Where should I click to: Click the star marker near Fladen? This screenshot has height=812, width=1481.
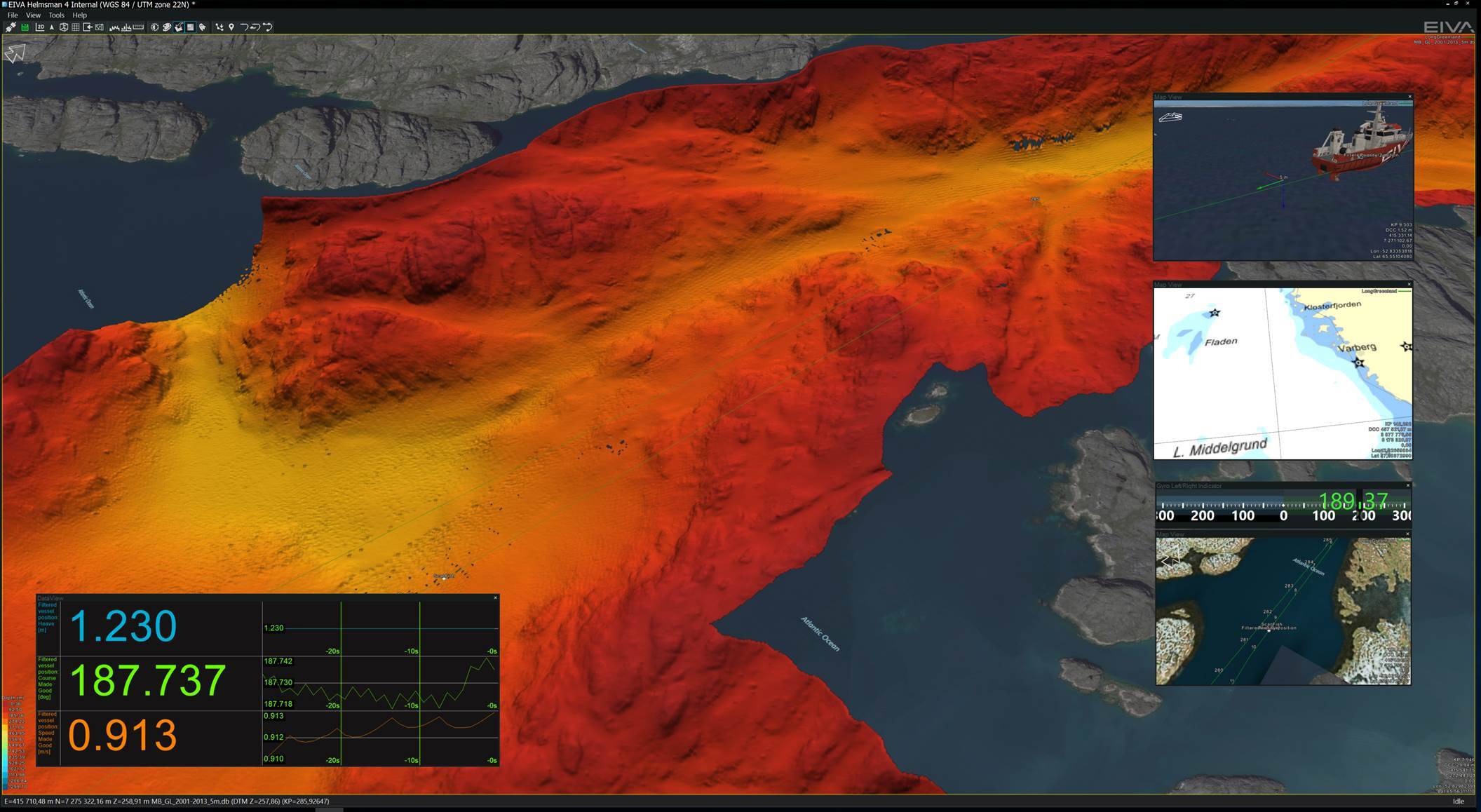pos(1215,313)
